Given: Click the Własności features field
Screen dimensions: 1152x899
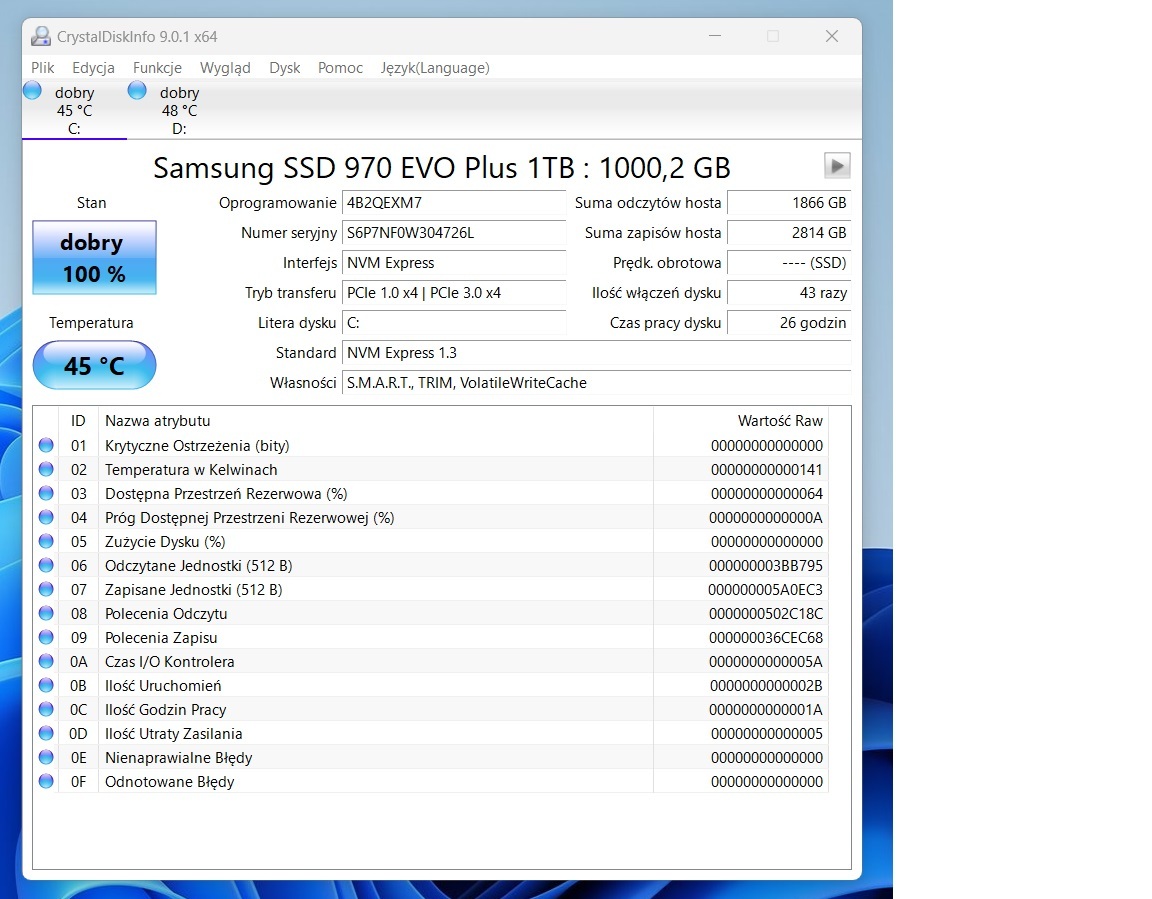Looking at the screenshot, I should tap(597, 383).
